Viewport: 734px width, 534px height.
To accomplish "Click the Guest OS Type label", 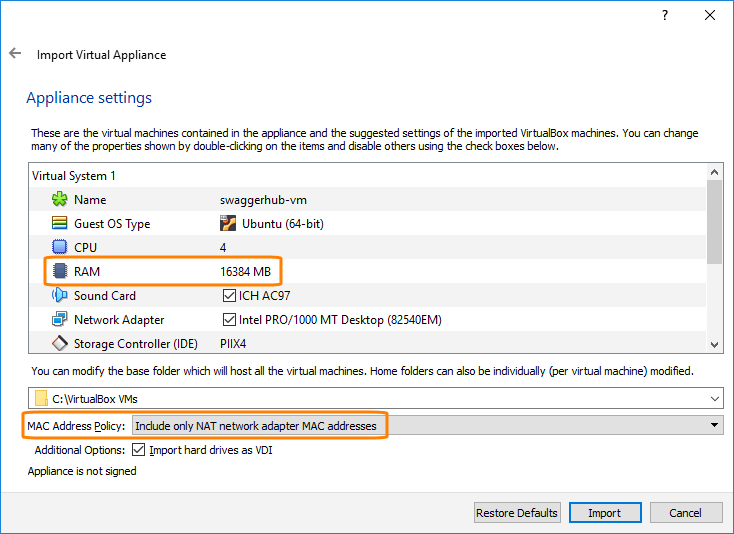I will point(112,224).
